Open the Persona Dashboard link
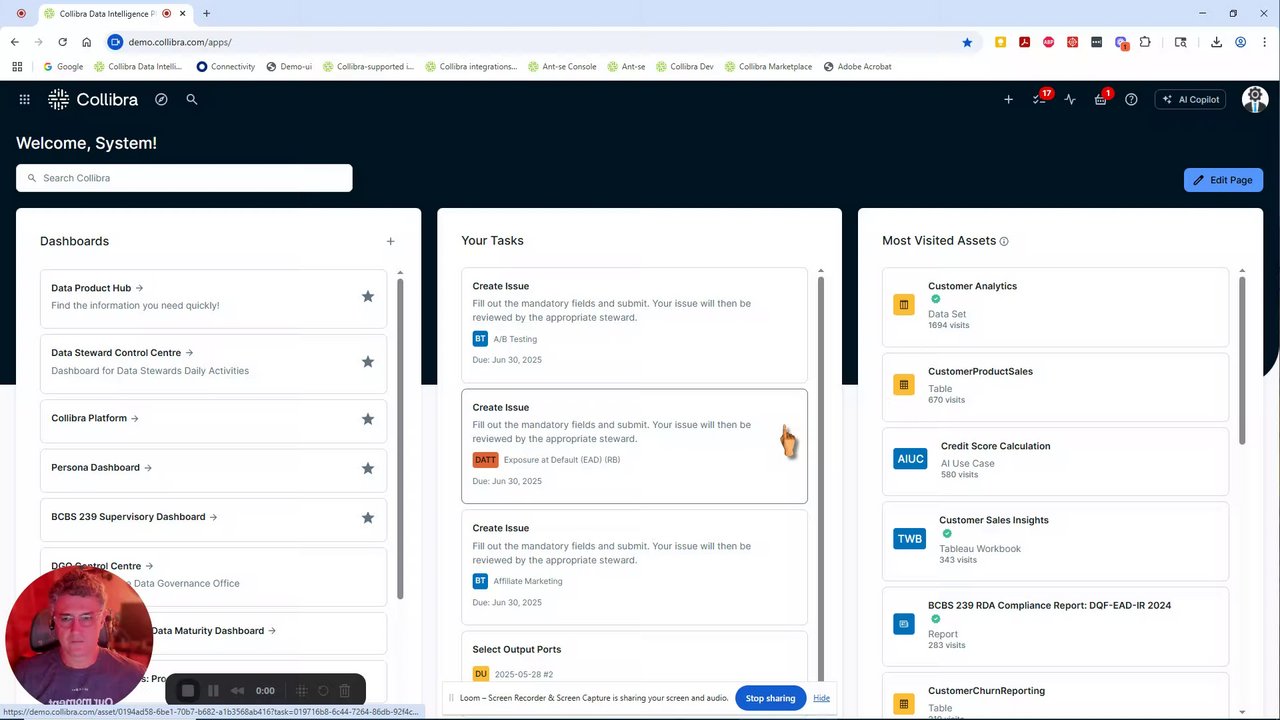This screenshot has width=1280, height=720. pos(101,468)
